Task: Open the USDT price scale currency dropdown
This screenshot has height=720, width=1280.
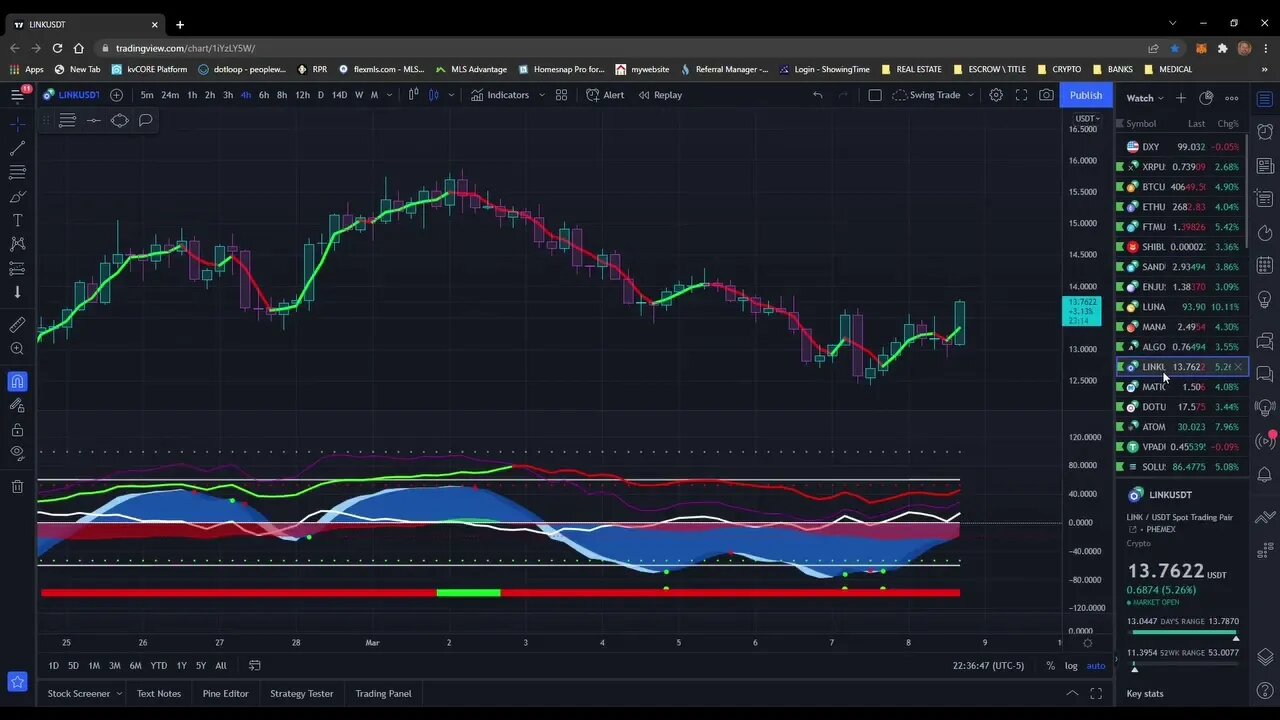Action: coord(1086,119)
